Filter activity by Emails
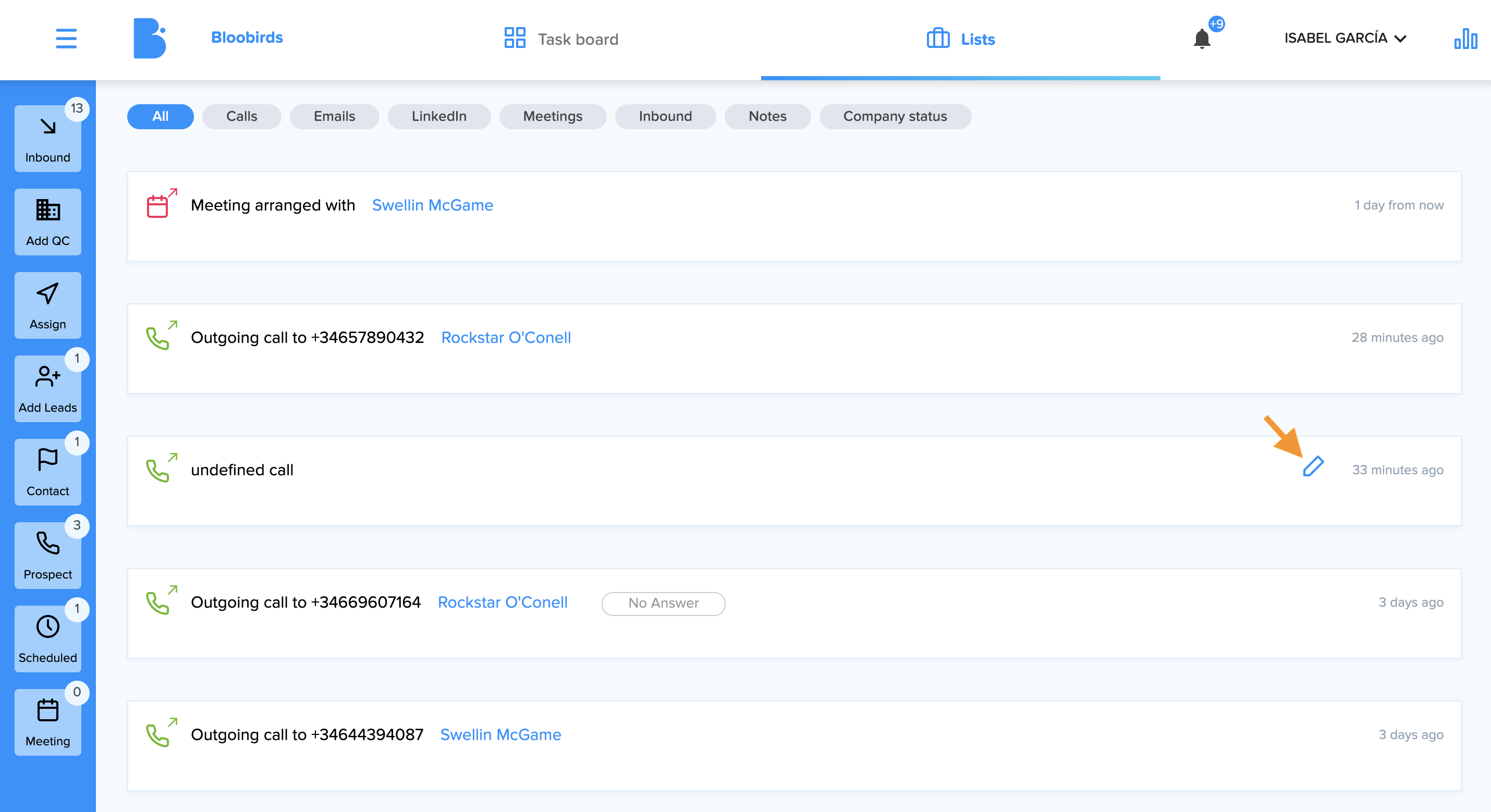Image resolution: width=1491 pixels, height=812 pixels. pyautogui.click(x=334, y=116)
